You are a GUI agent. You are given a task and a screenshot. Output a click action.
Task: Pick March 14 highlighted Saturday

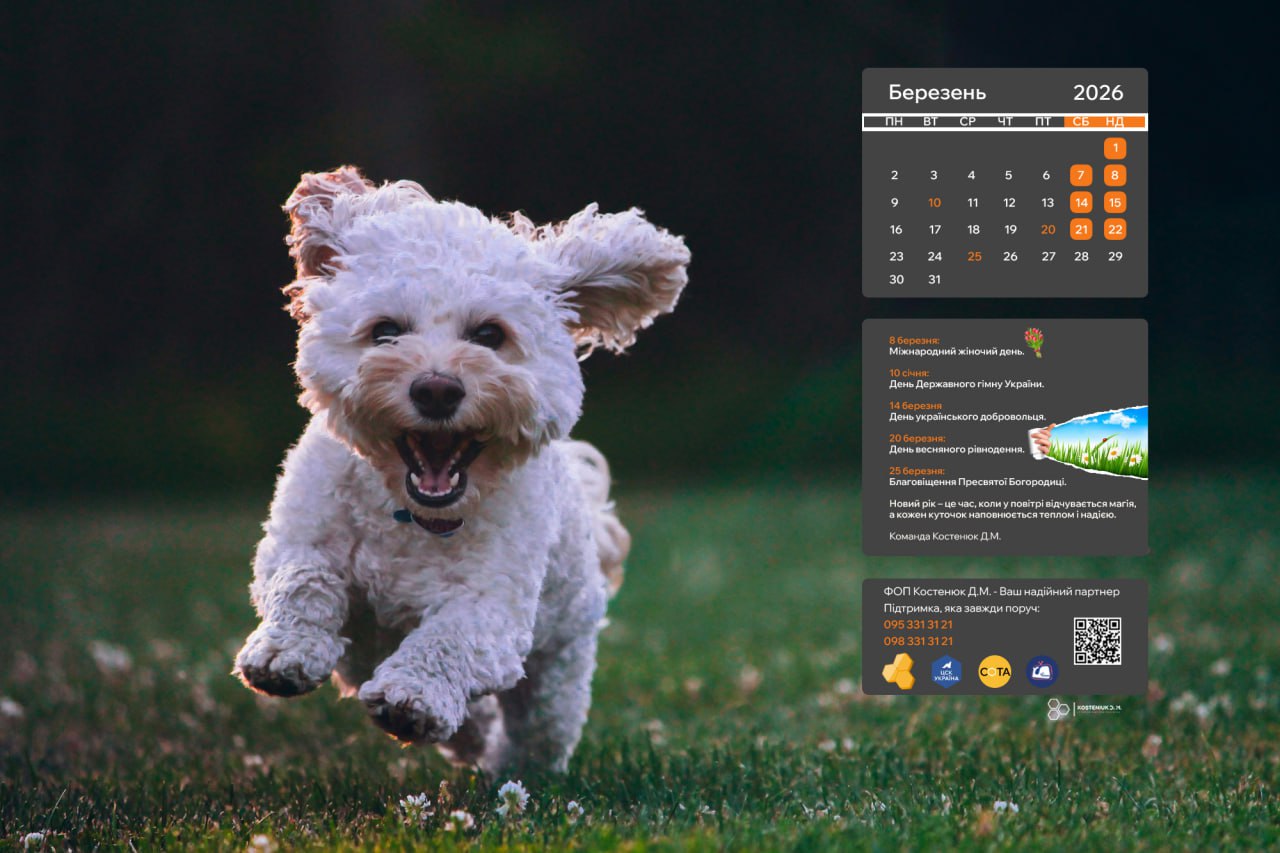pos(1081,203)
